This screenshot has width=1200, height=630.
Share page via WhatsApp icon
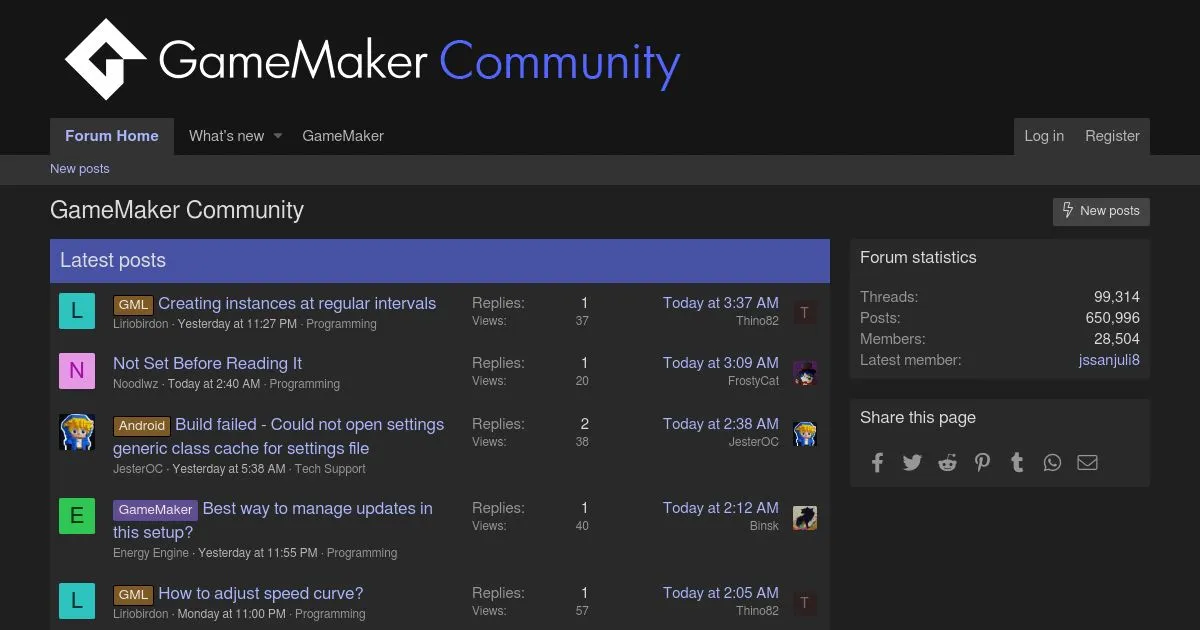tap(1052, 462)
